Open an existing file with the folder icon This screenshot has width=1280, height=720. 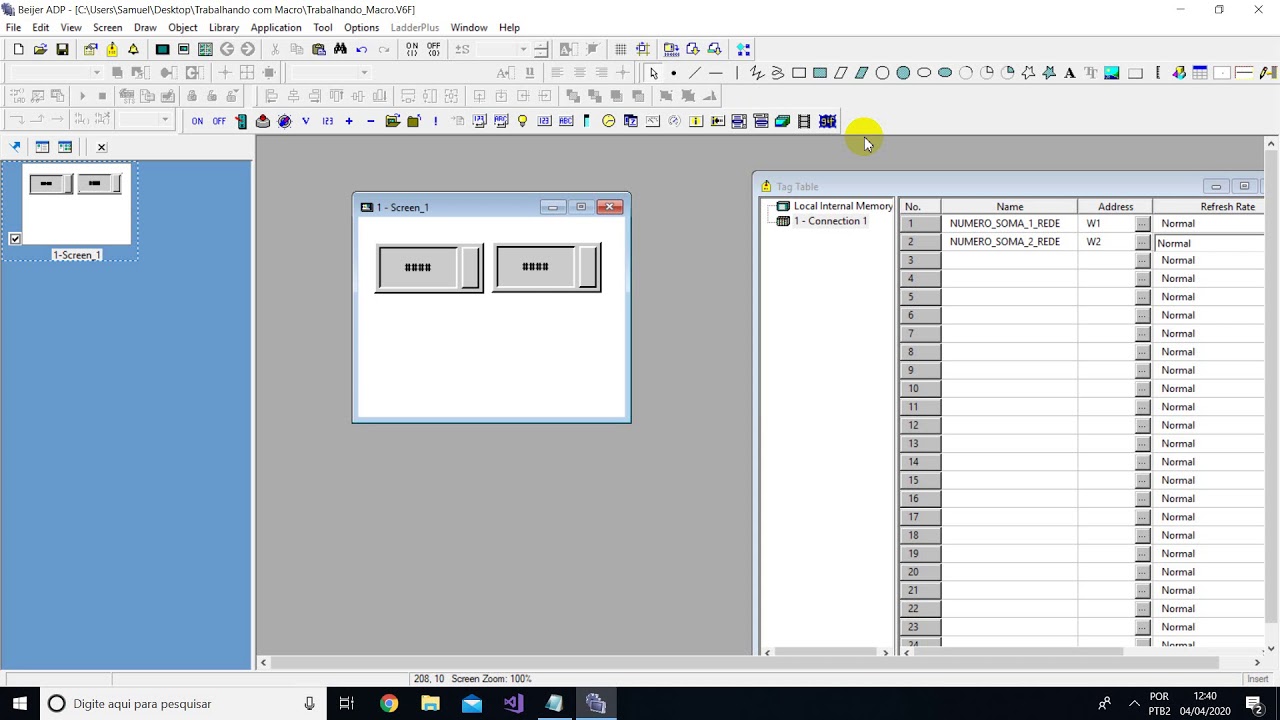[40, 49]
